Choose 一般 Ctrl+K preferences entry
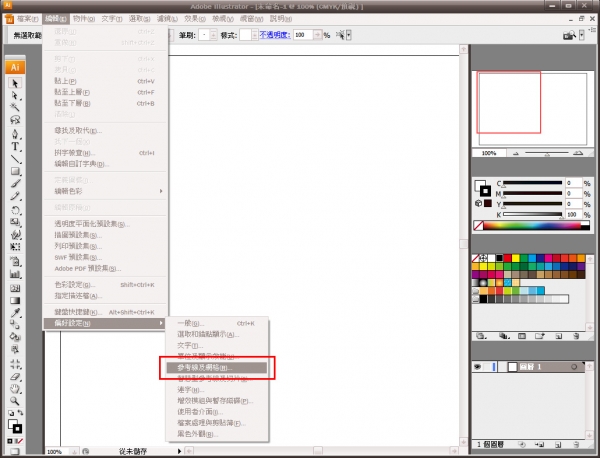 tap(217, 323)
